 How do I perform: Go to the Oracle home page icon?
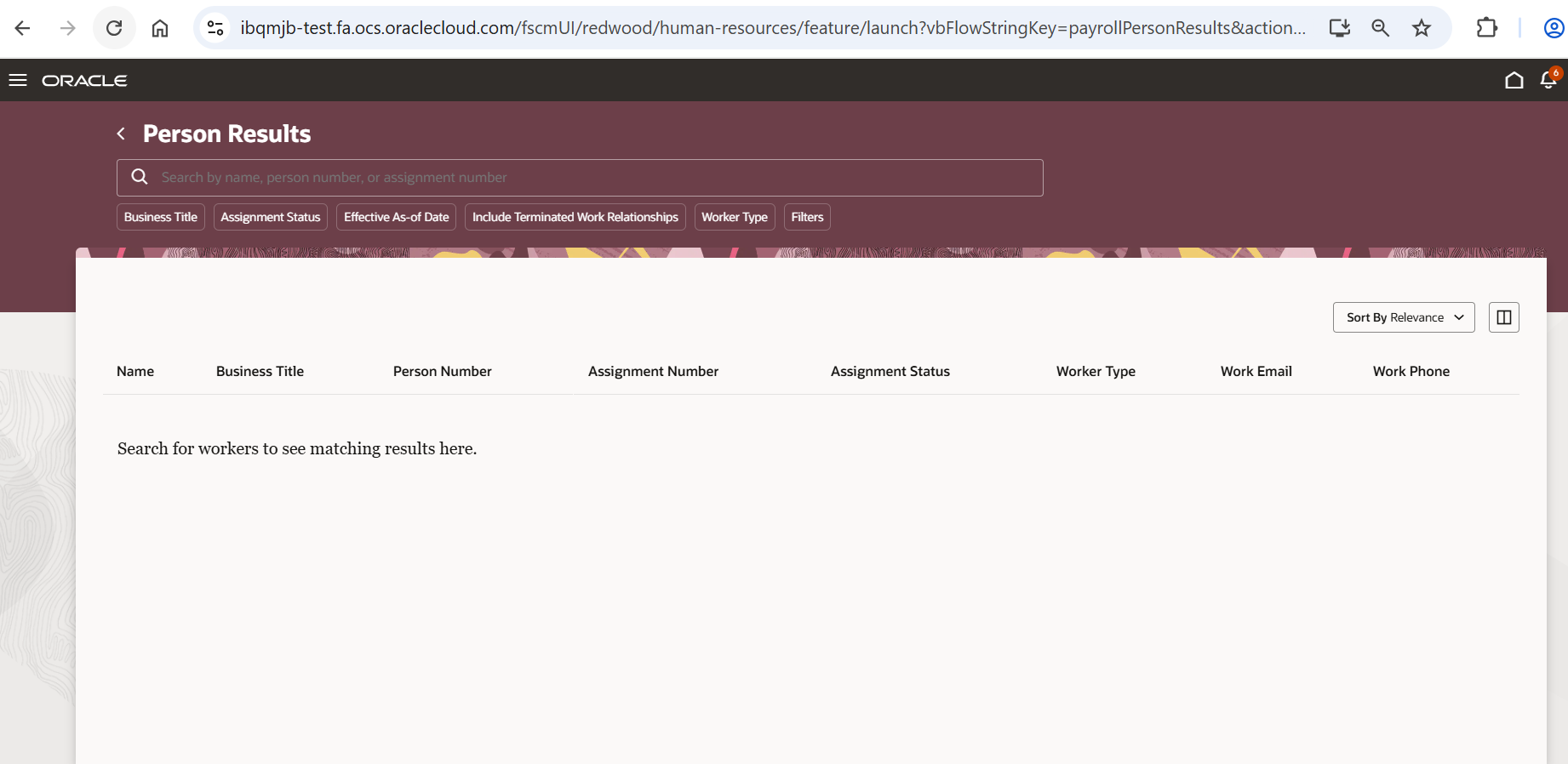[1514, 80]
